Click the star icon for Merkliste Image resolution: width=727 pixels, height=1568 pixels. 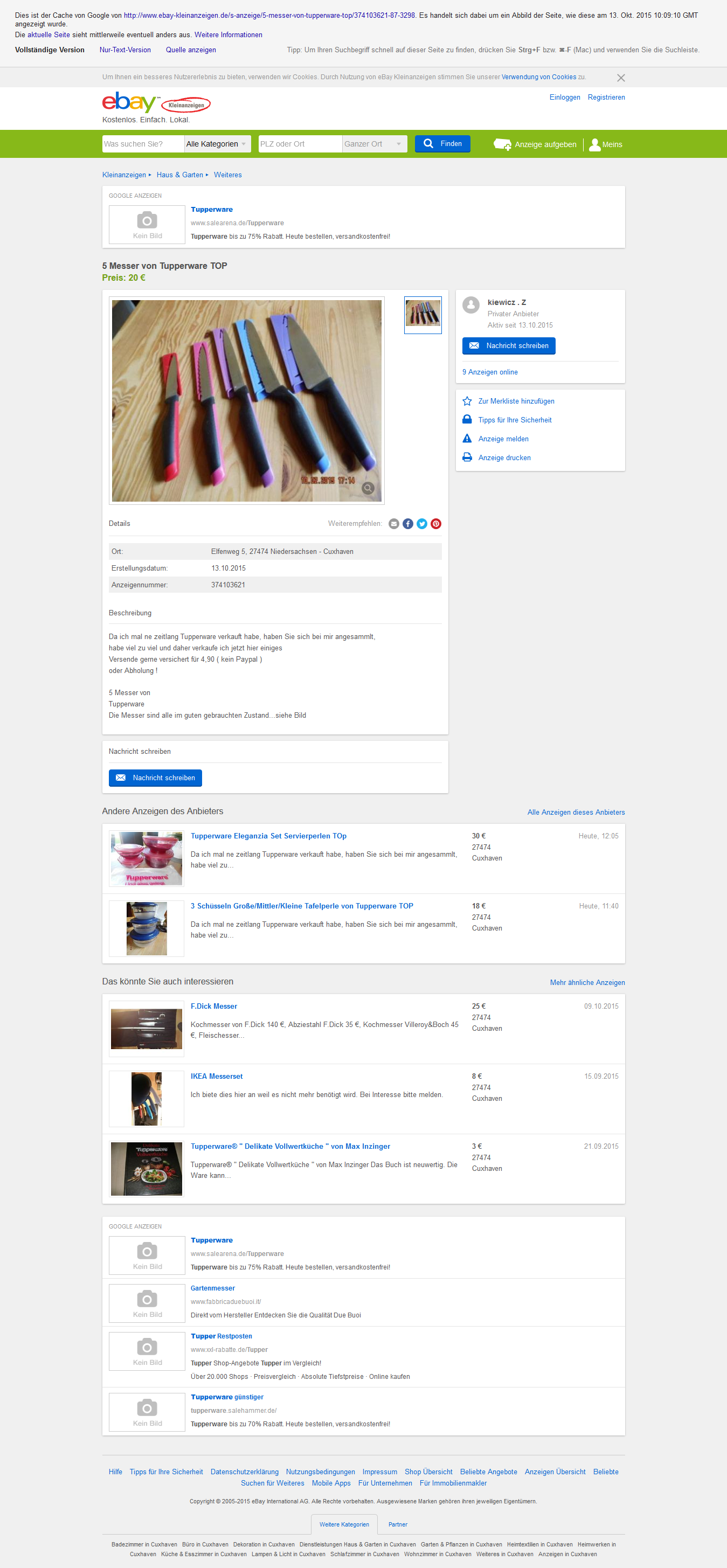467,401
